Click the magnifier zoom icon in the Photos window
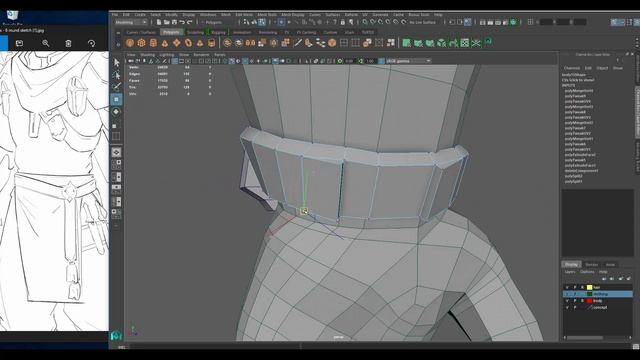 [x=45, y=43]
